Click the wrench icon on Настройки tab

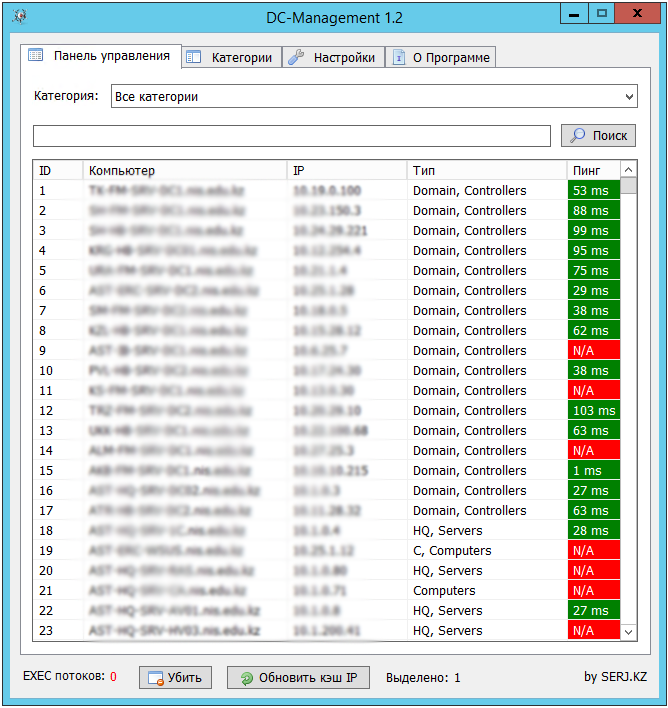click(296, 57)
